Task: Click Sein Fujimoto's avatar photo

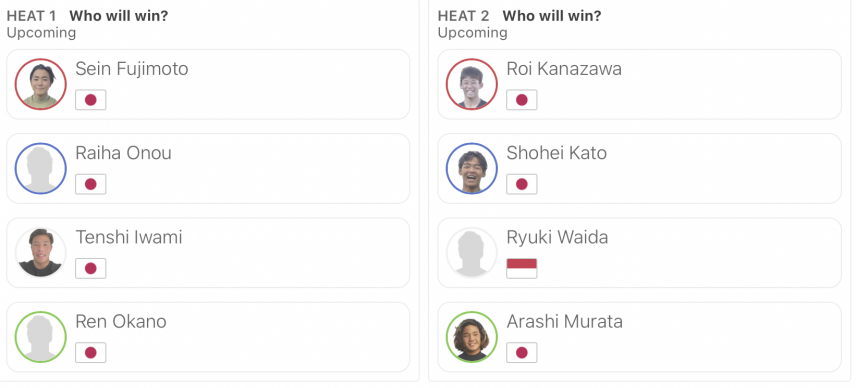Action: pyautogui.click(x=40, y=85)
